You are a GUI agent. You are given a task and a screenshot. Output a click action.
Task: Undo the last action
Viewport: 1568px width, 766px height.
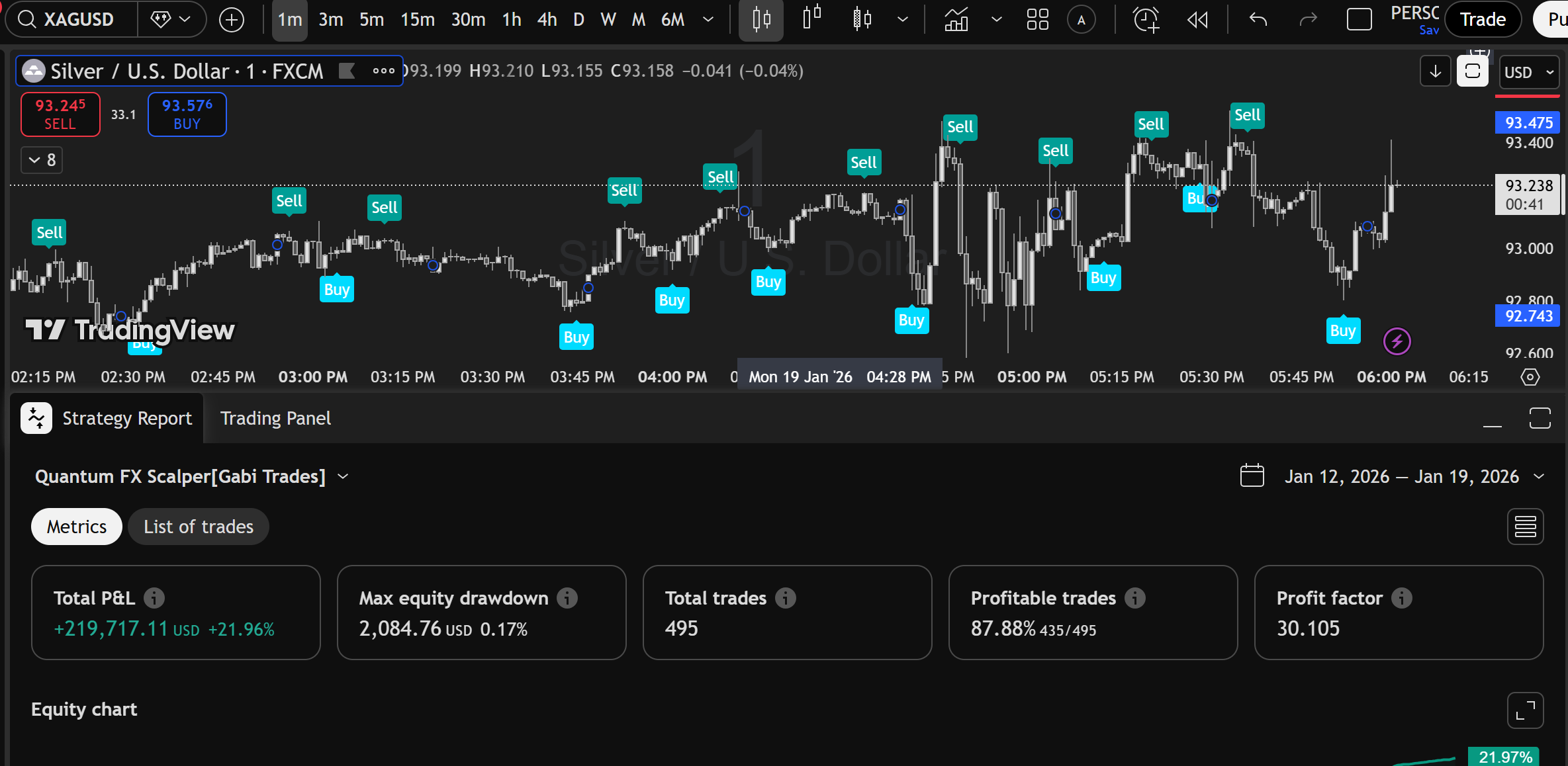pyautogui.click(x=1258, y=20)
